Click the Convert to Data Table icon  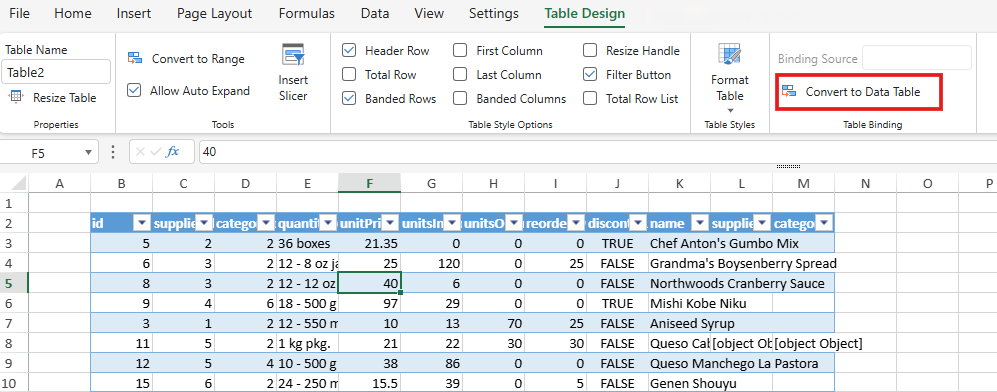pyautogui.click(x=788, y=91)
